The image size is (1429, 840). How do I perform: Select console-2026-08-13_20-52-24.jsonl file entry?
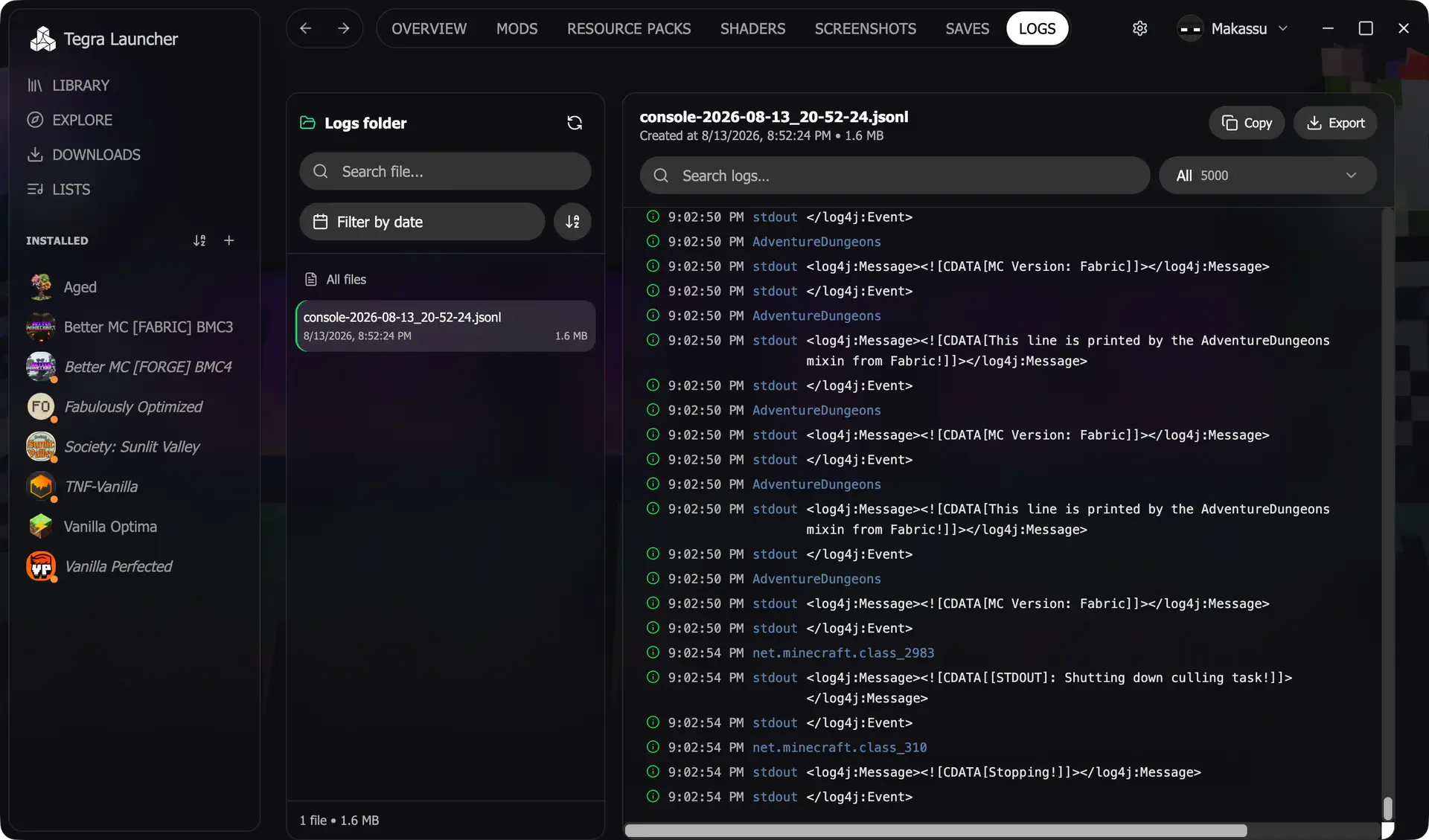(446, 326)
